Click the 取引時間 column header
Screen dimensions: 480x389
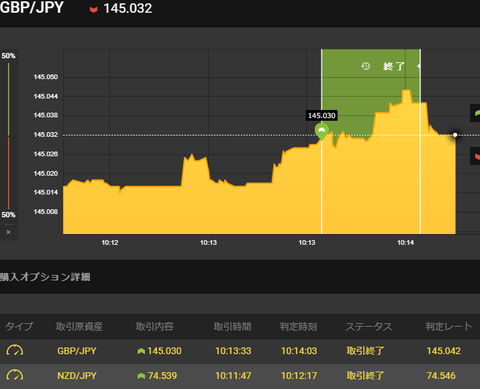click(x=233, y=326)
